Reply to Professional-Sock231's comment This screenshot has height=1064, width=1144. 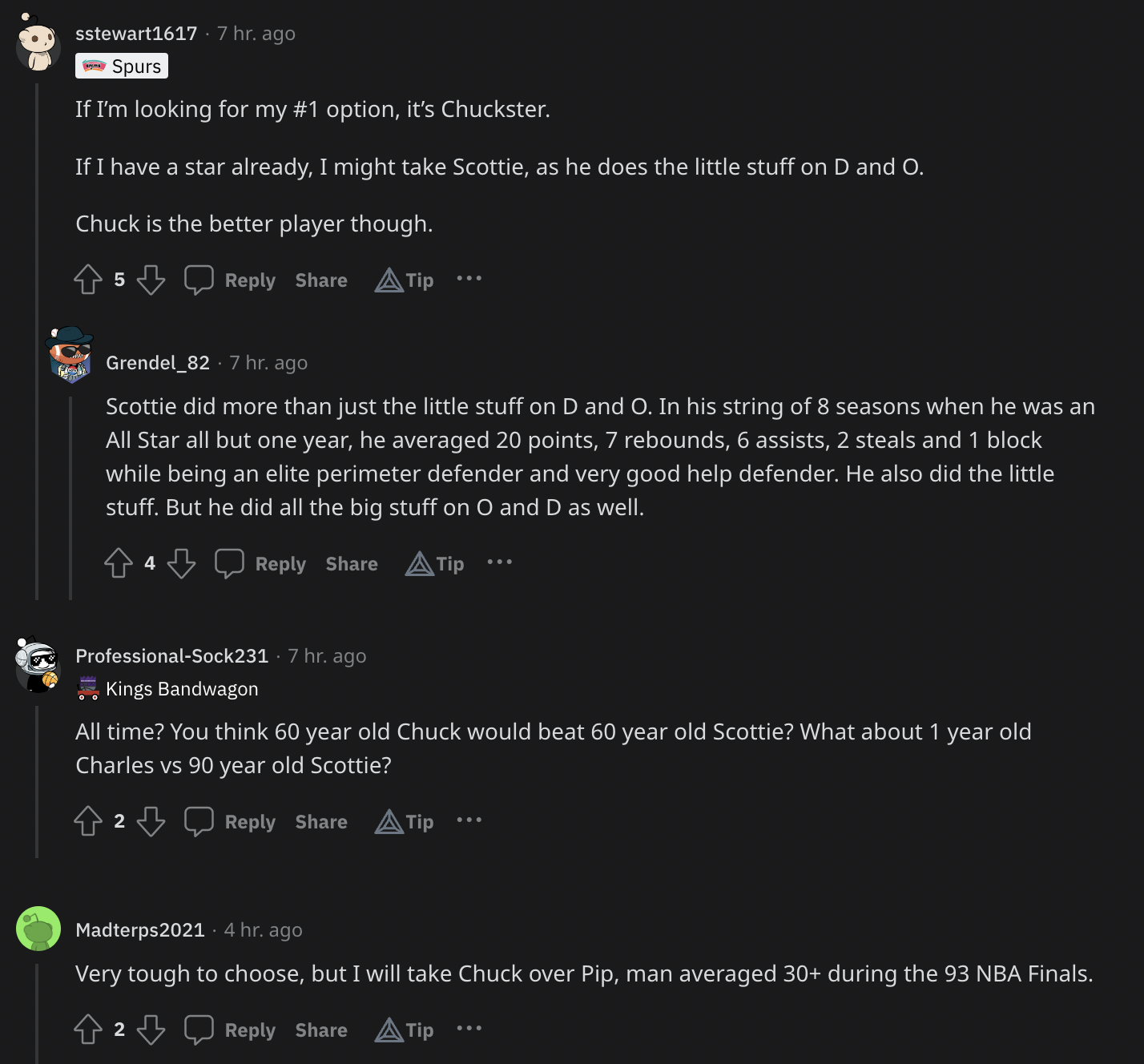[x=231, y=821]
